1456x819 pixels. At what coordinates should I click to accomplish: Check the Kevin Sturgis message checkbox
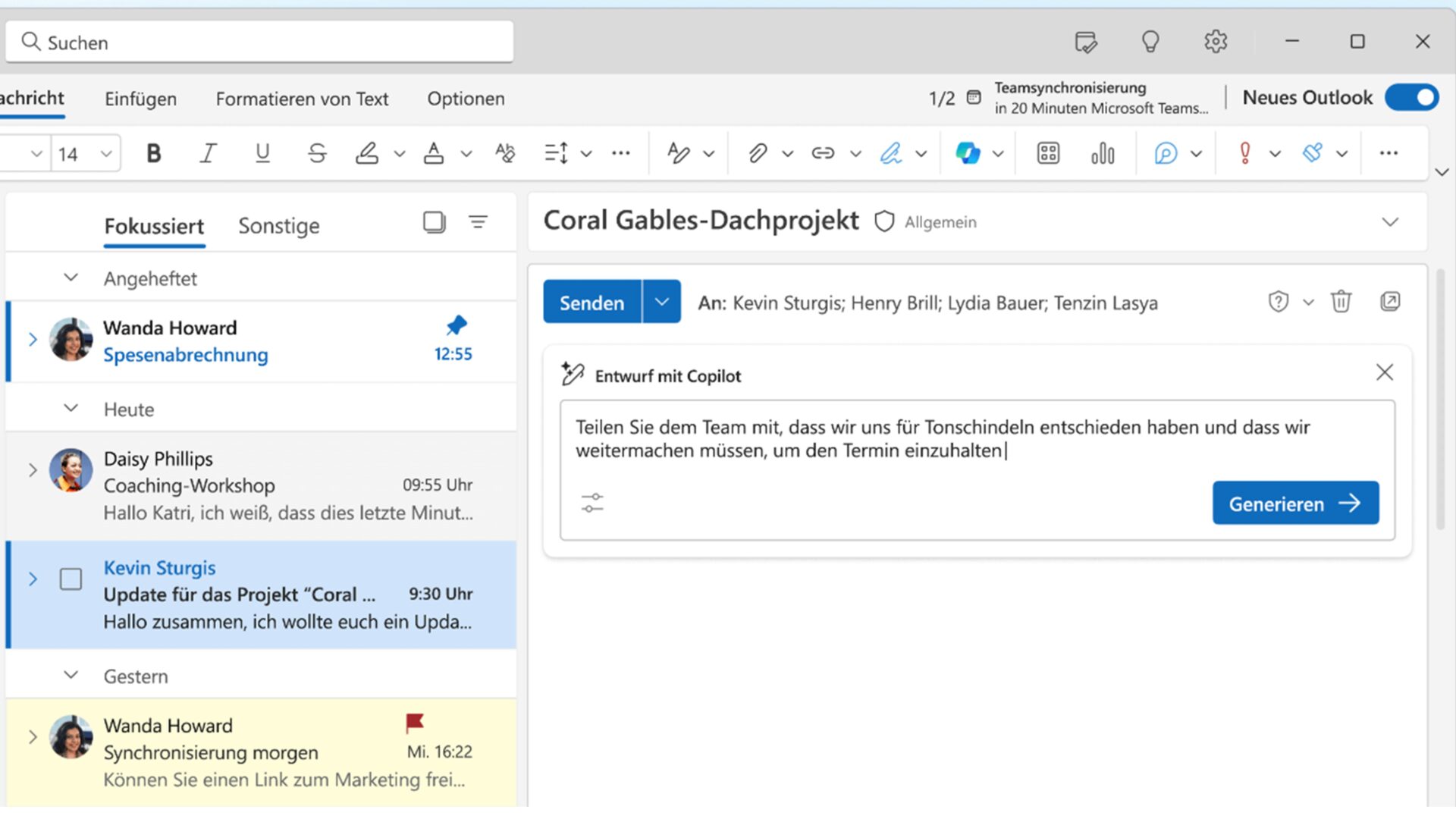tap(71, 579)
